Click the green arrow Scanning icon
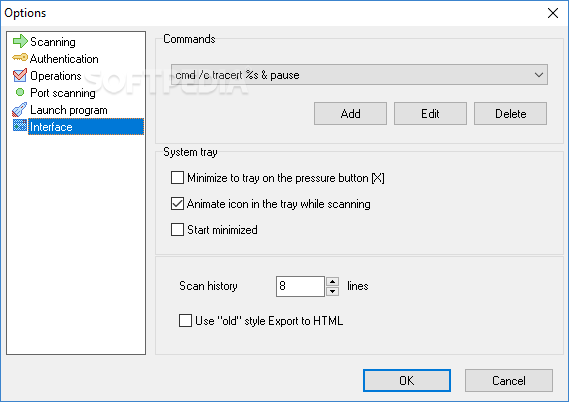Image resolution: width=569 pixels, height=402 pixels. (x=20, y=41)
